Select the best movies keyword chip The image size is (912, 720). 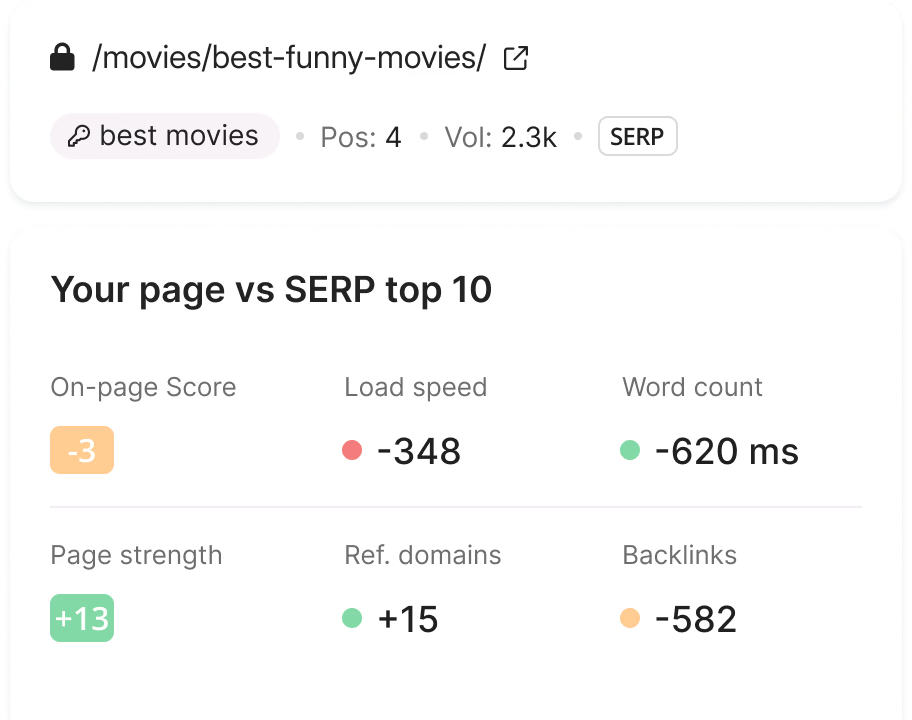coord(164,136)
